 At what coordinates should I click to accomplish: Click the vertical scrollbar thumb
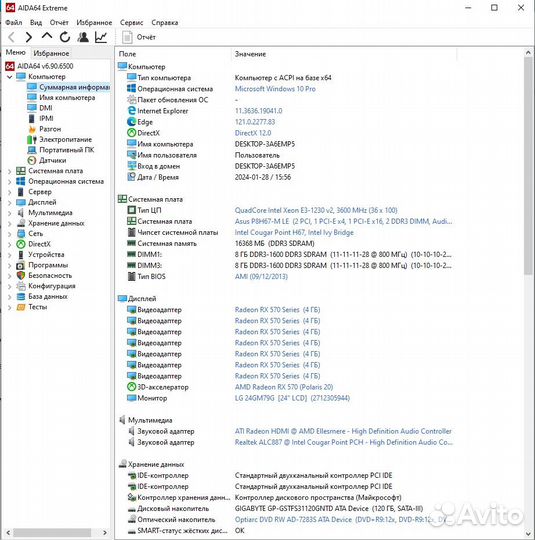pyautogui.click(x=528, y=165)
